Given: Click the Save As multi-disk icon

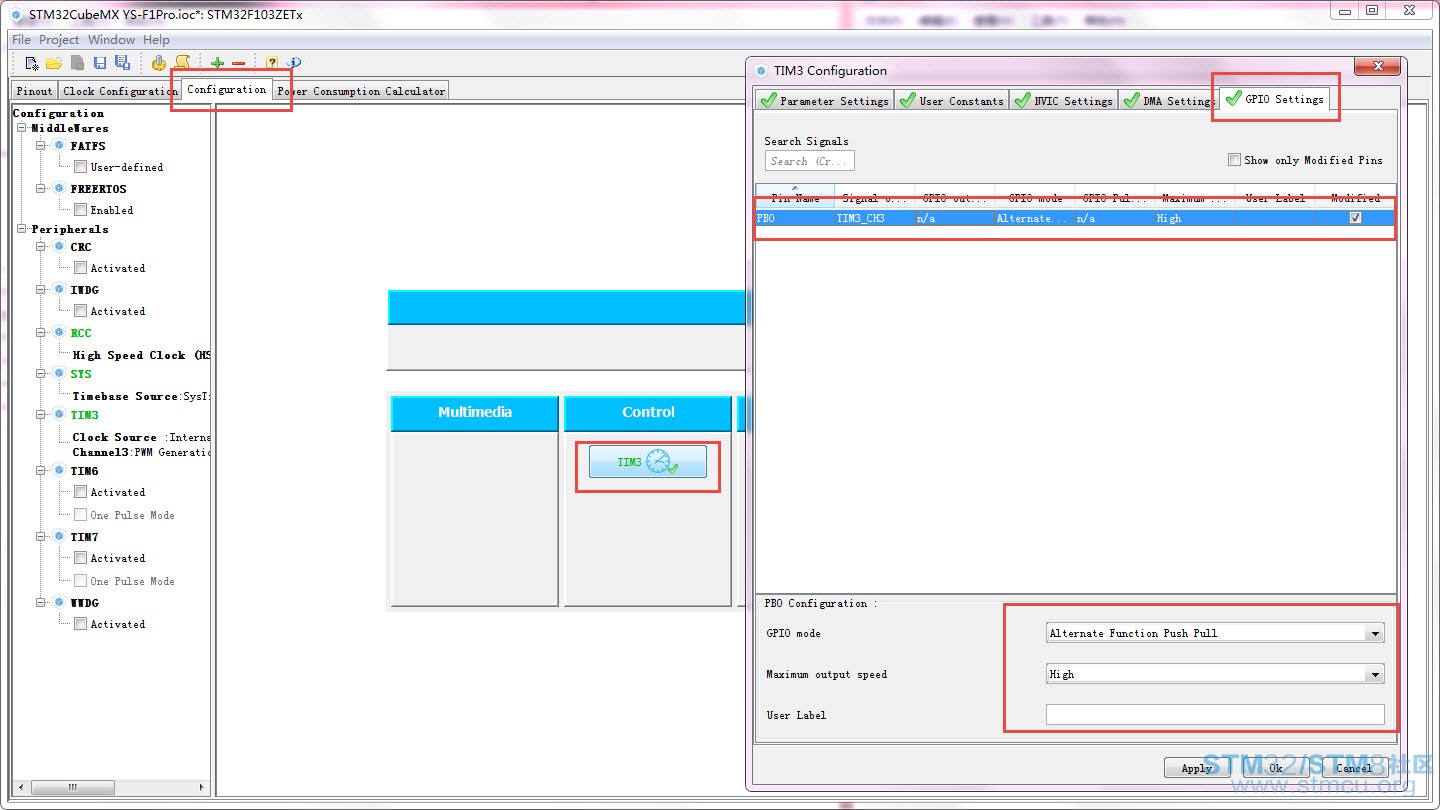Looking at the screenshot, I should tap(122, 63).
